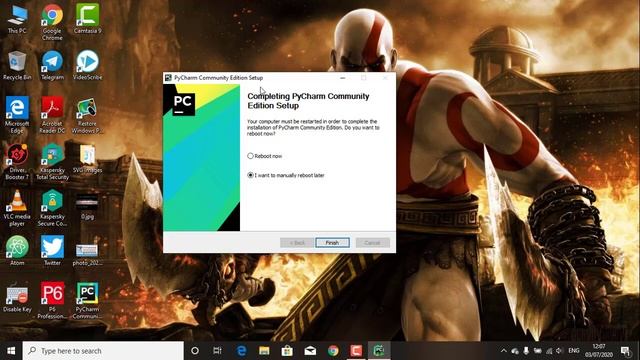Select the Reboot now option
This screenshot has height=360, width=640.
(x=264, y=156)
